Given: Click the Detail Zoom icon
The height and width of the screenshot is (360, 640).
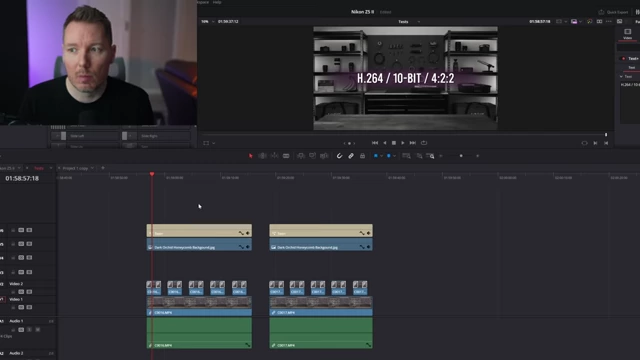Looking at the screenshot, I should pos(419,156).
